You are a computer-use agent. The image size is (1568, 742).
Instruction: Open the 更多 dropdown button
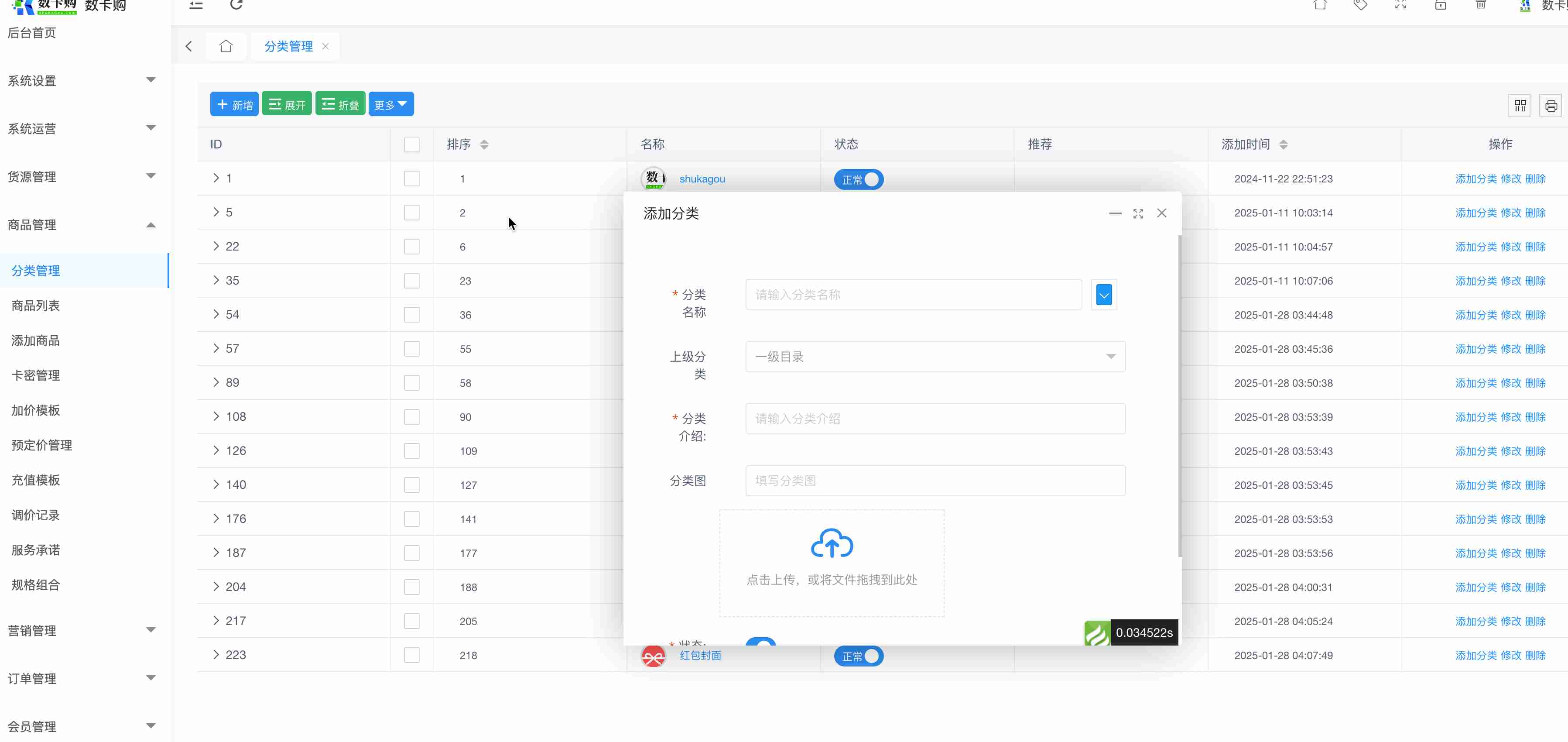tap(391, 104)
